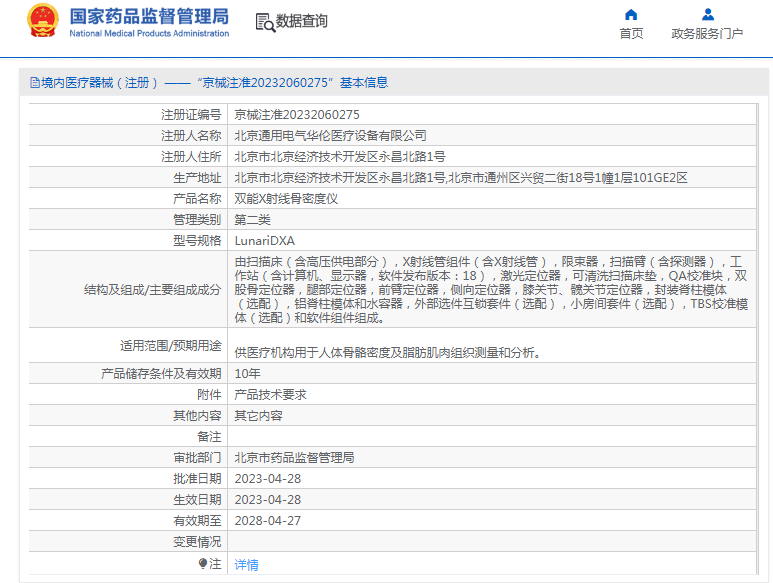Viewport: 773px width, 583px height.
Task: Click the 变更情况 label
Action: [x=197, y=542]
